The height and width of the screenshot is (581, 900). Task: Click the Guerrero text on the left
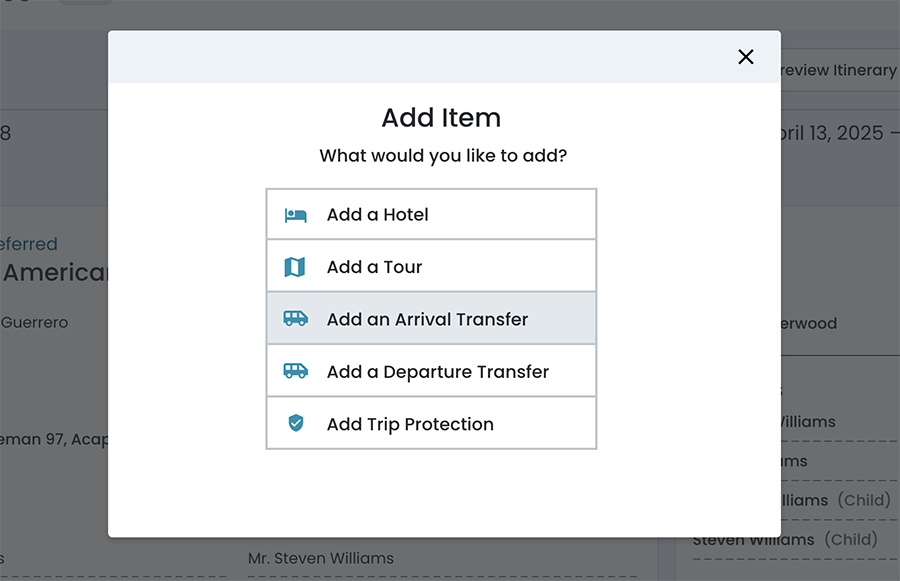[x=34, y=322]
